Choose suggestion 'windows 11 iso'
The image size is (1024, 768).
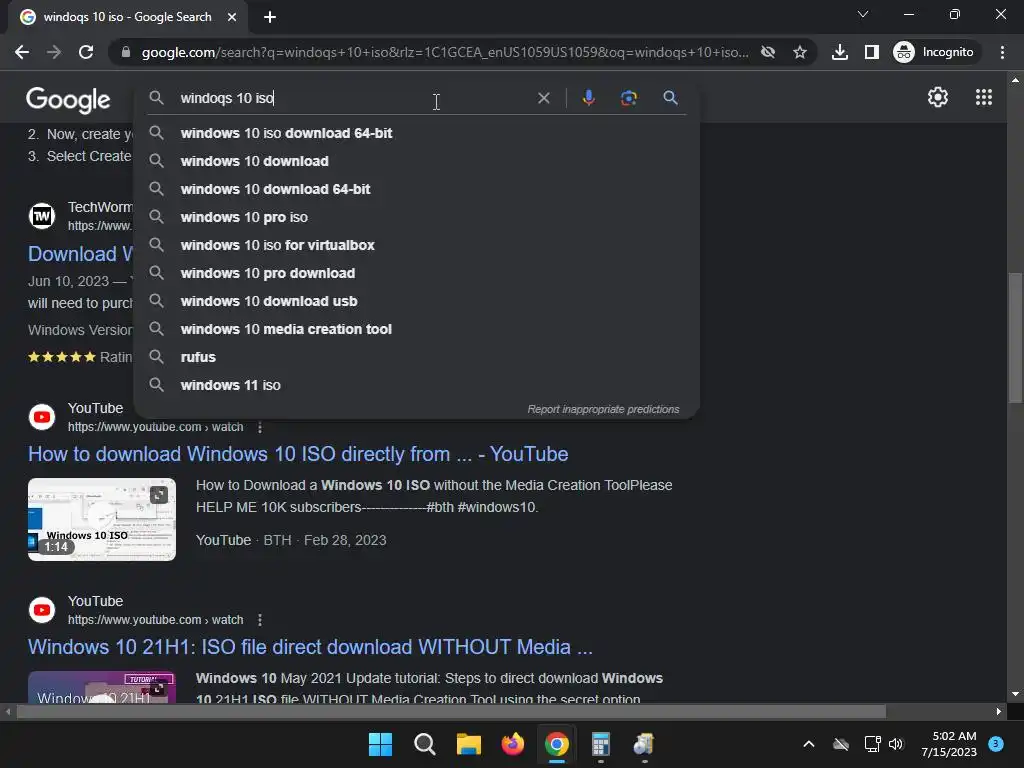point(417,386)
